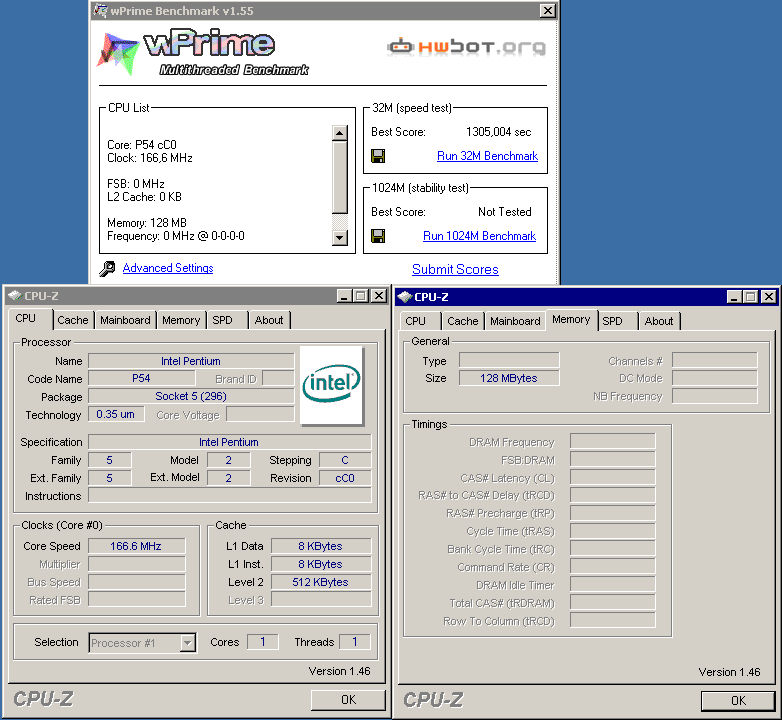The height and width of the screenshot is (720, 782).
Task: Click the L1 Inst. value 8 KBytes
Action: pyautogui.click(x=321, y=564)
